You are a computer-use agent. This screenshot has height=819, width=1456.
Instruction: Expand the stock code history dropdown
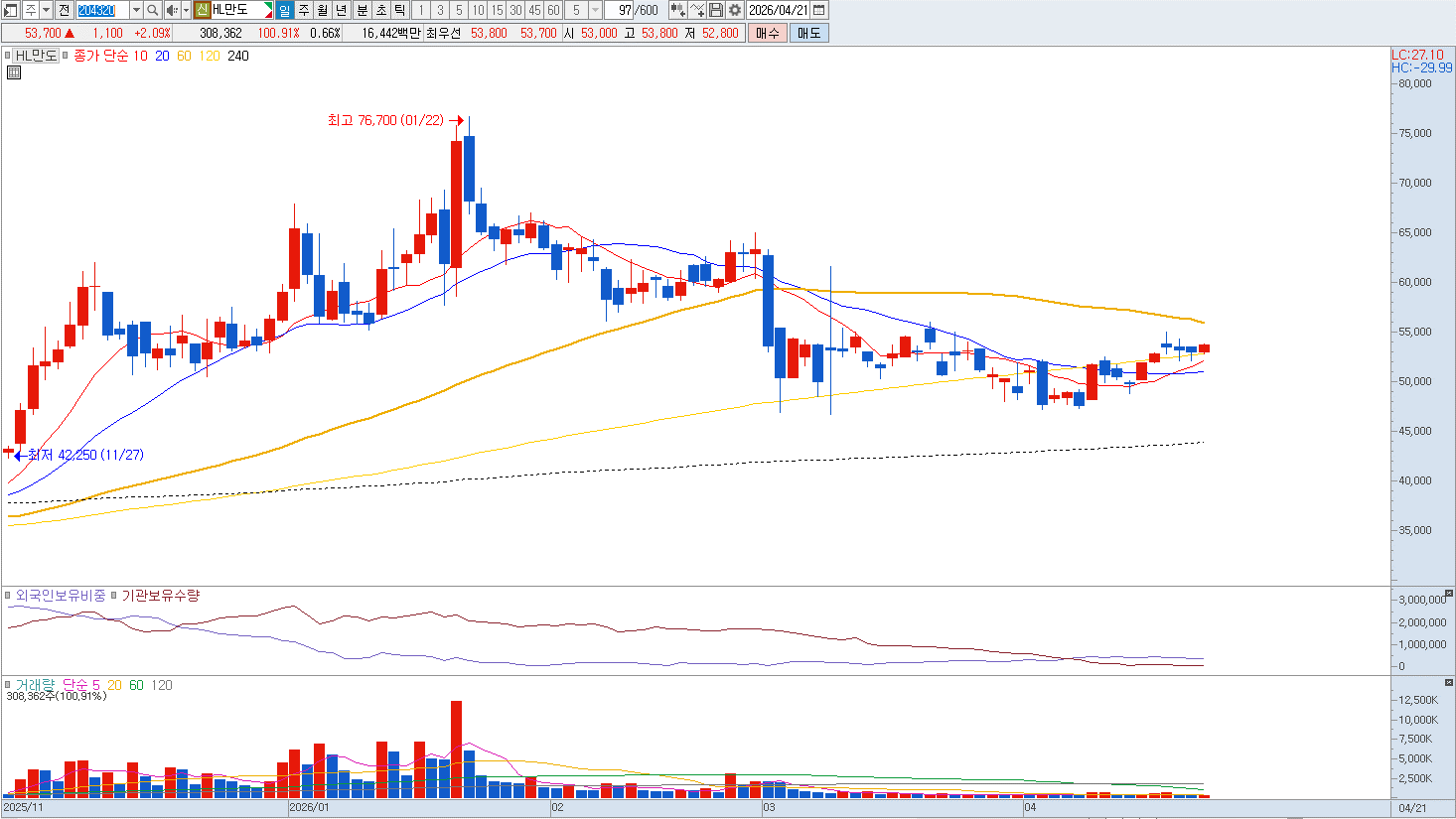136,10
